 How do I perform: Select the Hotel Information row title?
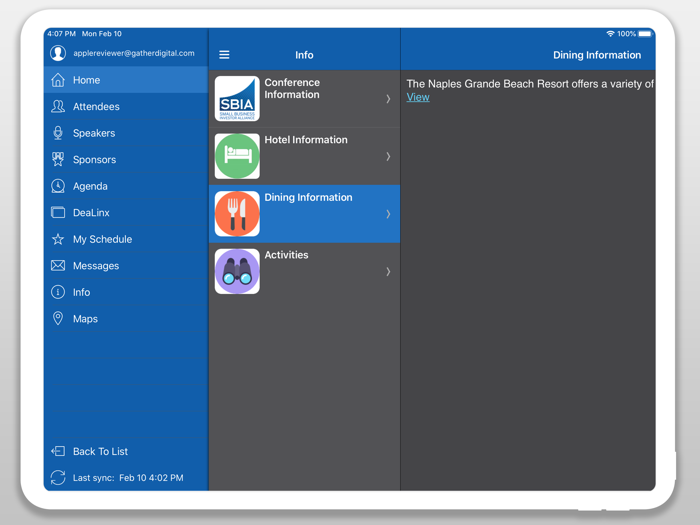306,140
